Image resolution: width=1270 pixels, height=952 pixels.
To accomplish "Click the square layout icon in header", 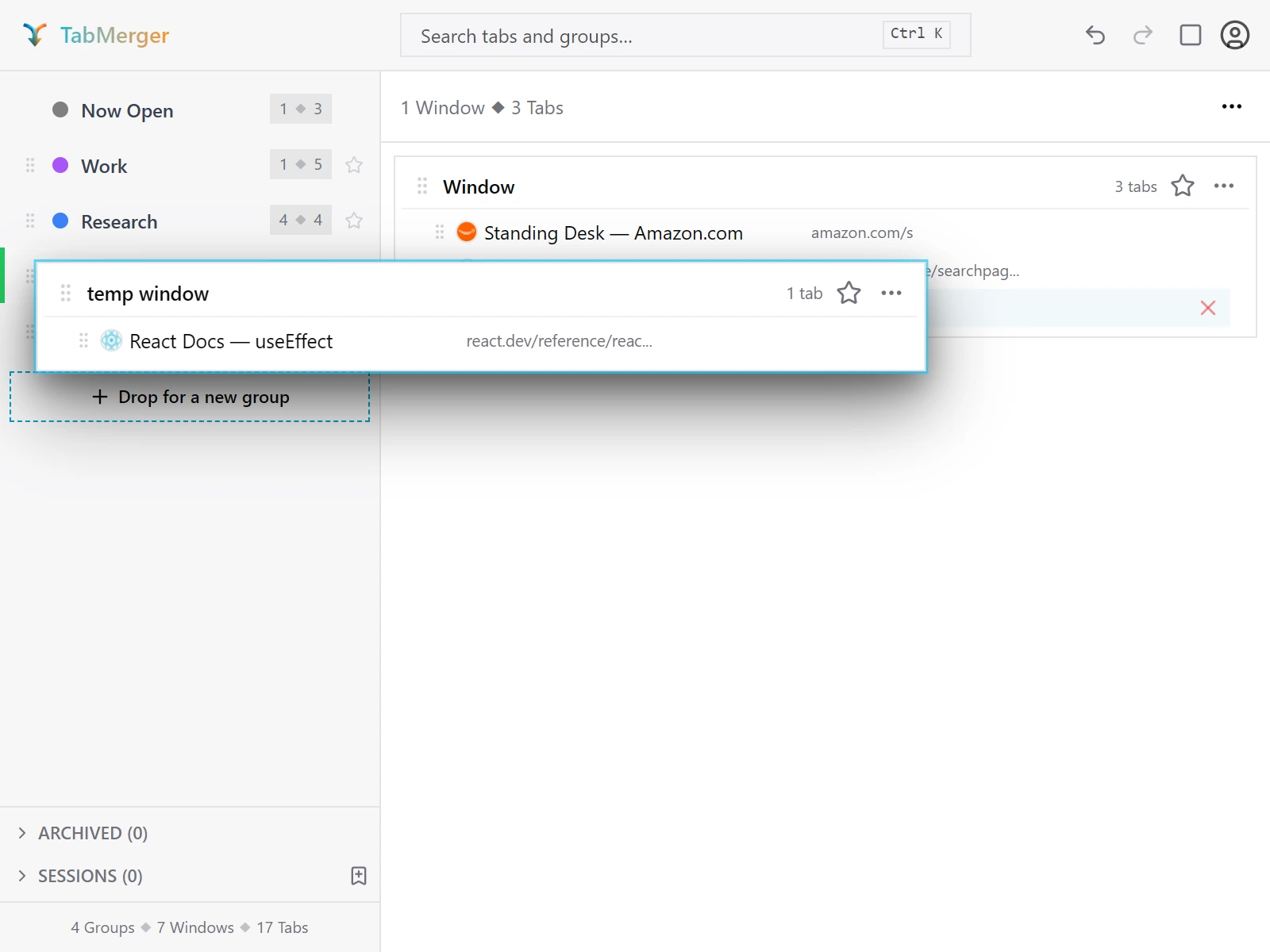I will tap(1191, 35).
